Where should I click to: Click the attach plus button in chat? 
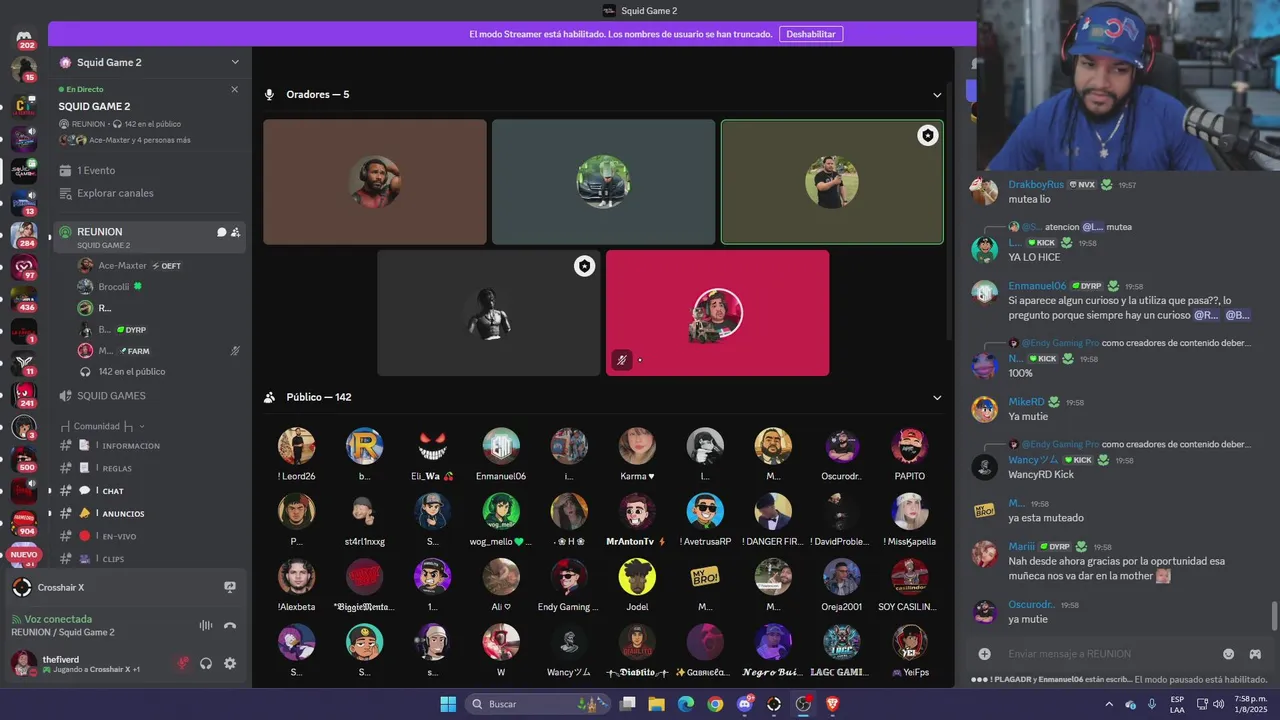pyautogui.click(x=984, y=654)
